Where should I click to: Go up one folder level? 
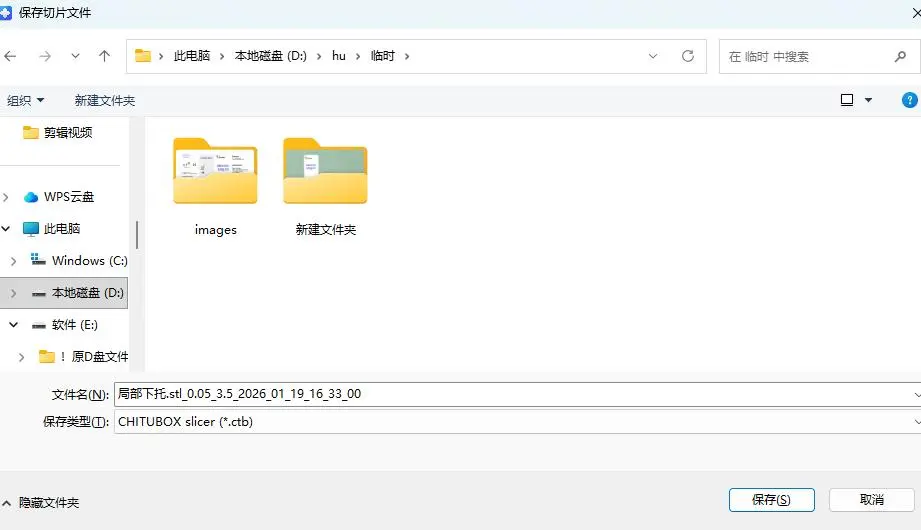pos(105,56)
